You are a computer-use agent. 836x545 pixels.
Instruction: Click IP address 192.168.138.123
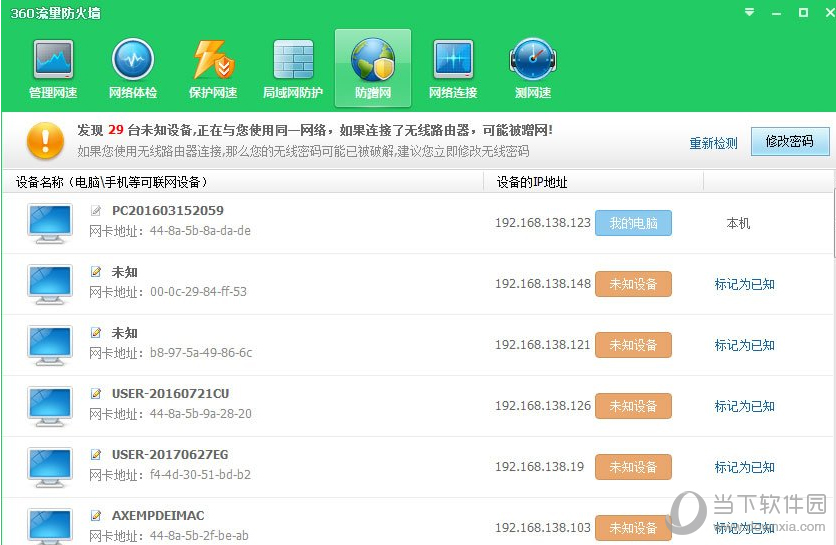543,222
